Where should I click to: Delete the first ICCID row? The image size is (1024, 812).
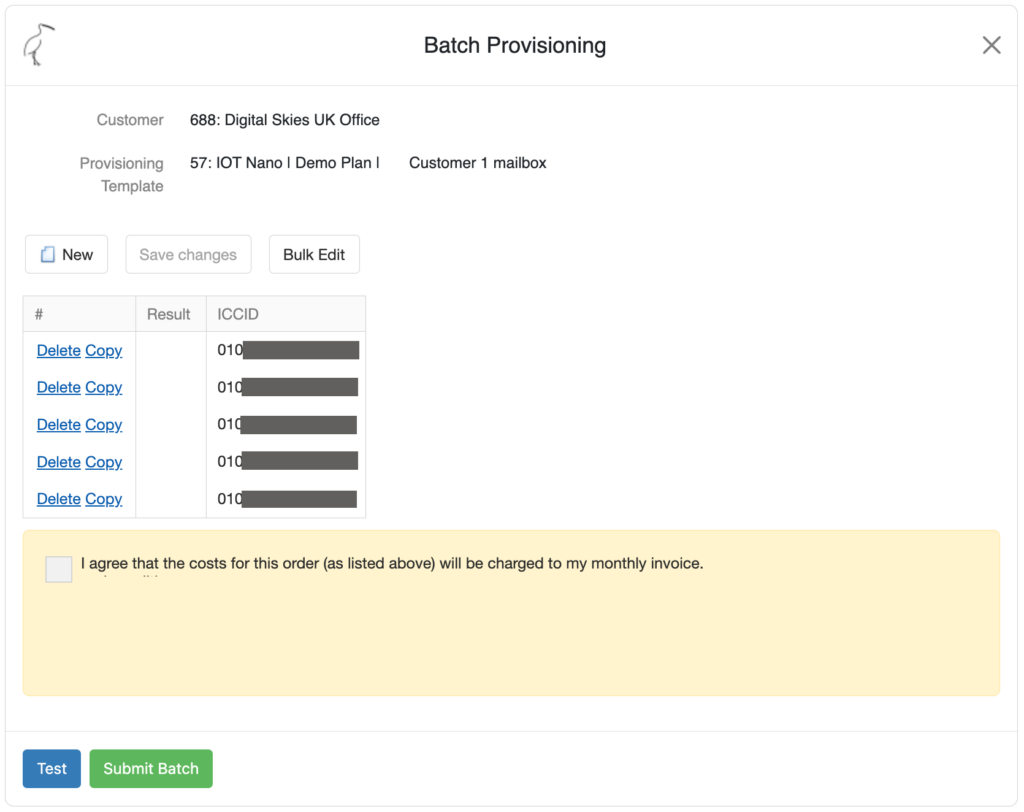tap(58, 351)
